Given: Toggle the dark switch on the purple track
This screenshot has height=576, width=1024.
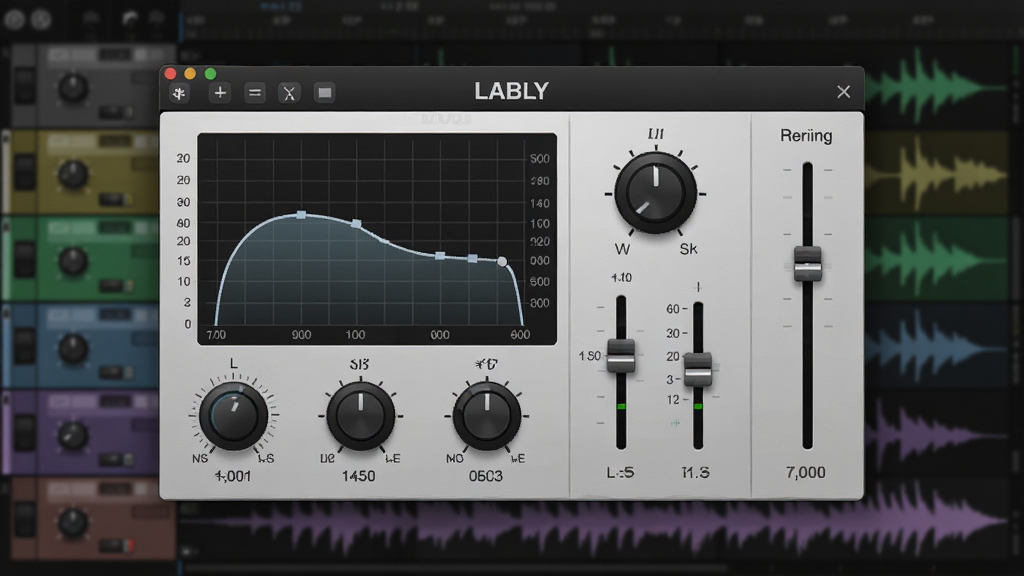Looking at the screenshot, I should (25, 433).
